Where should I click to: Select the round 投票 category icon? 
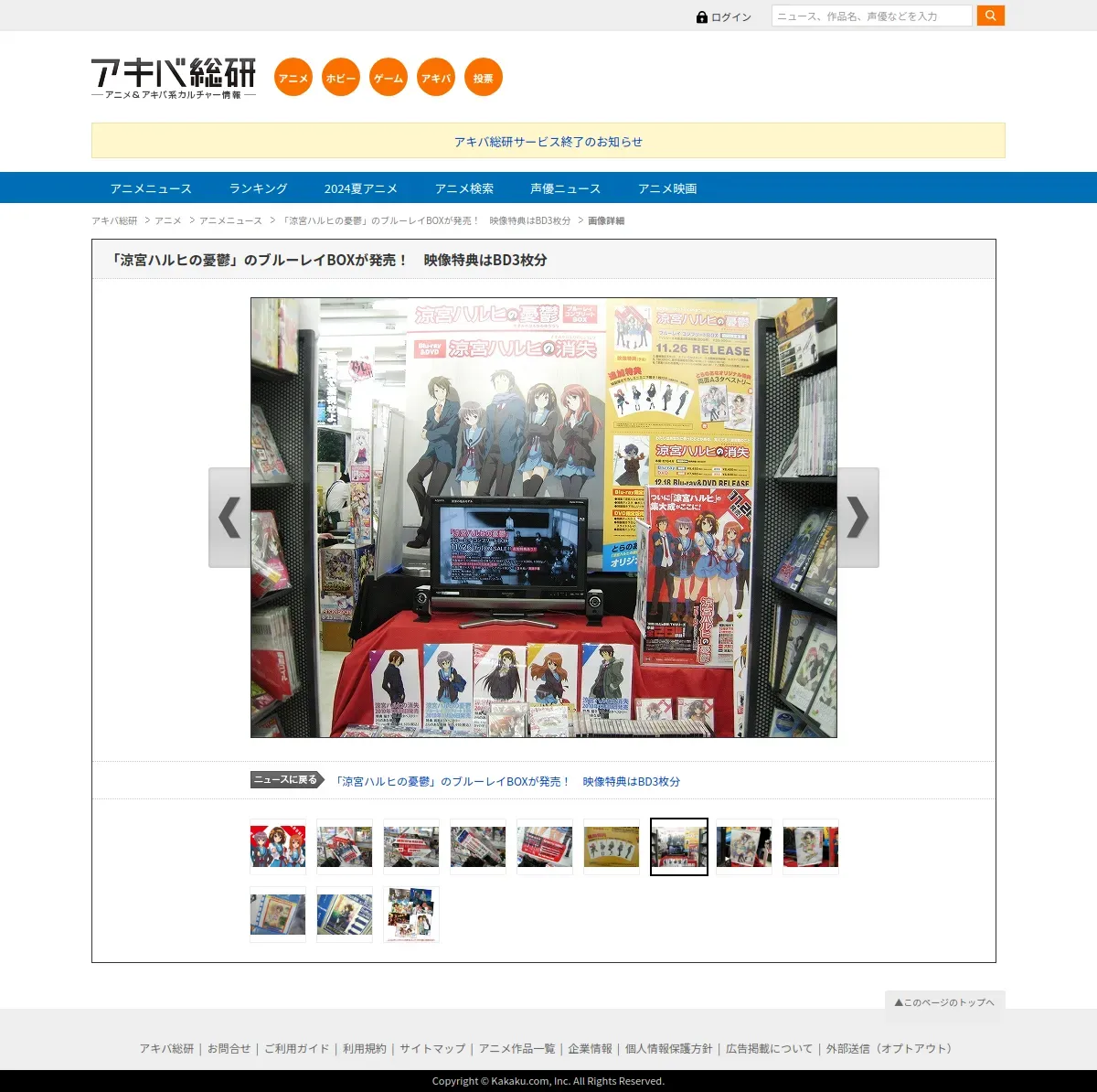(x=484, y=77)
